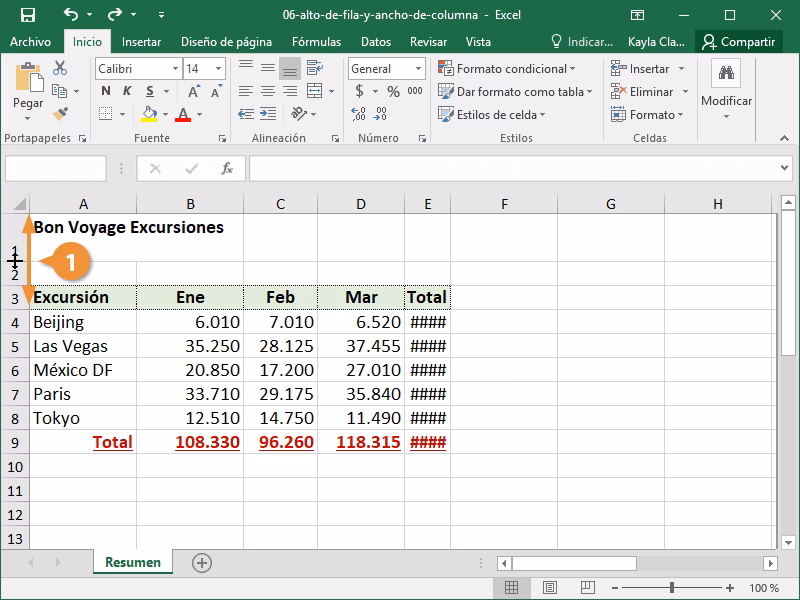
Task: Click the Cut scissors icon
Action: point(60,68)
